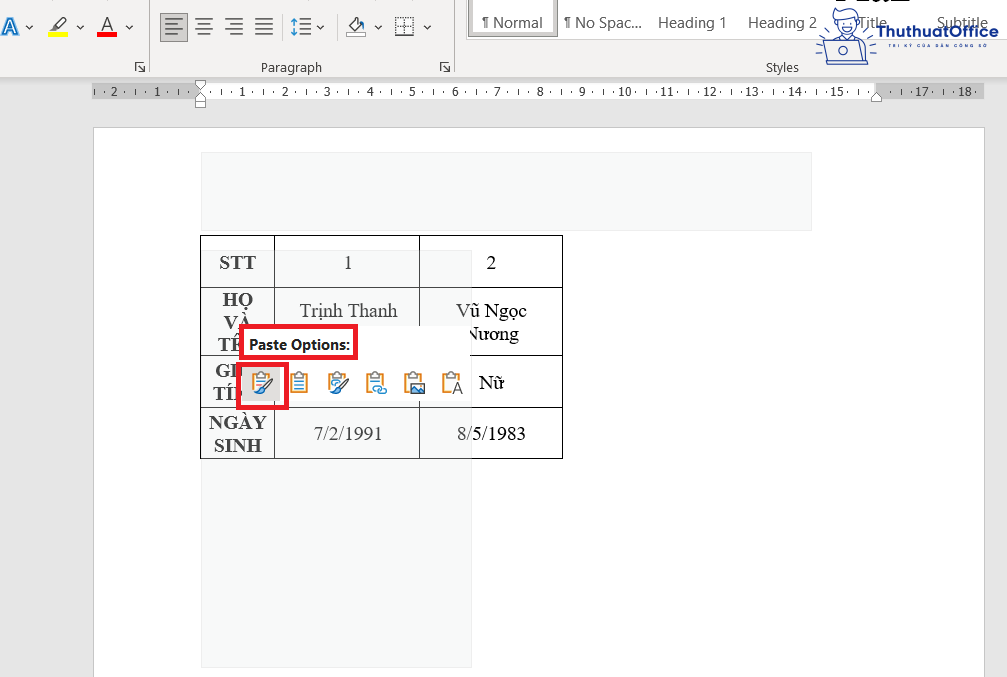The height and width of the screenshot is (677, 1007).
Task: Open Text Effects dropdown arrow
Action: click(30, 28)
